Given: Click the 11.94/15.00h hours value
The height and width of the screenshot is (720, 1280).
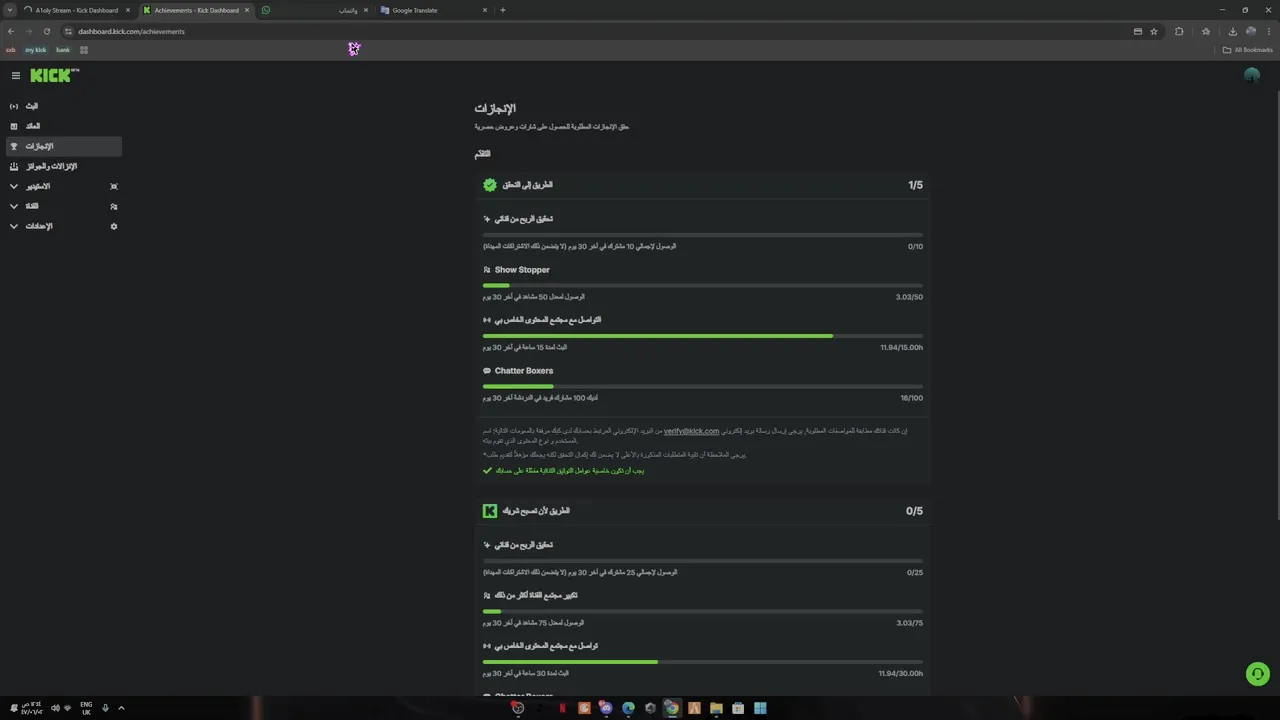Looking at the screenshot, I should point(901,348).
